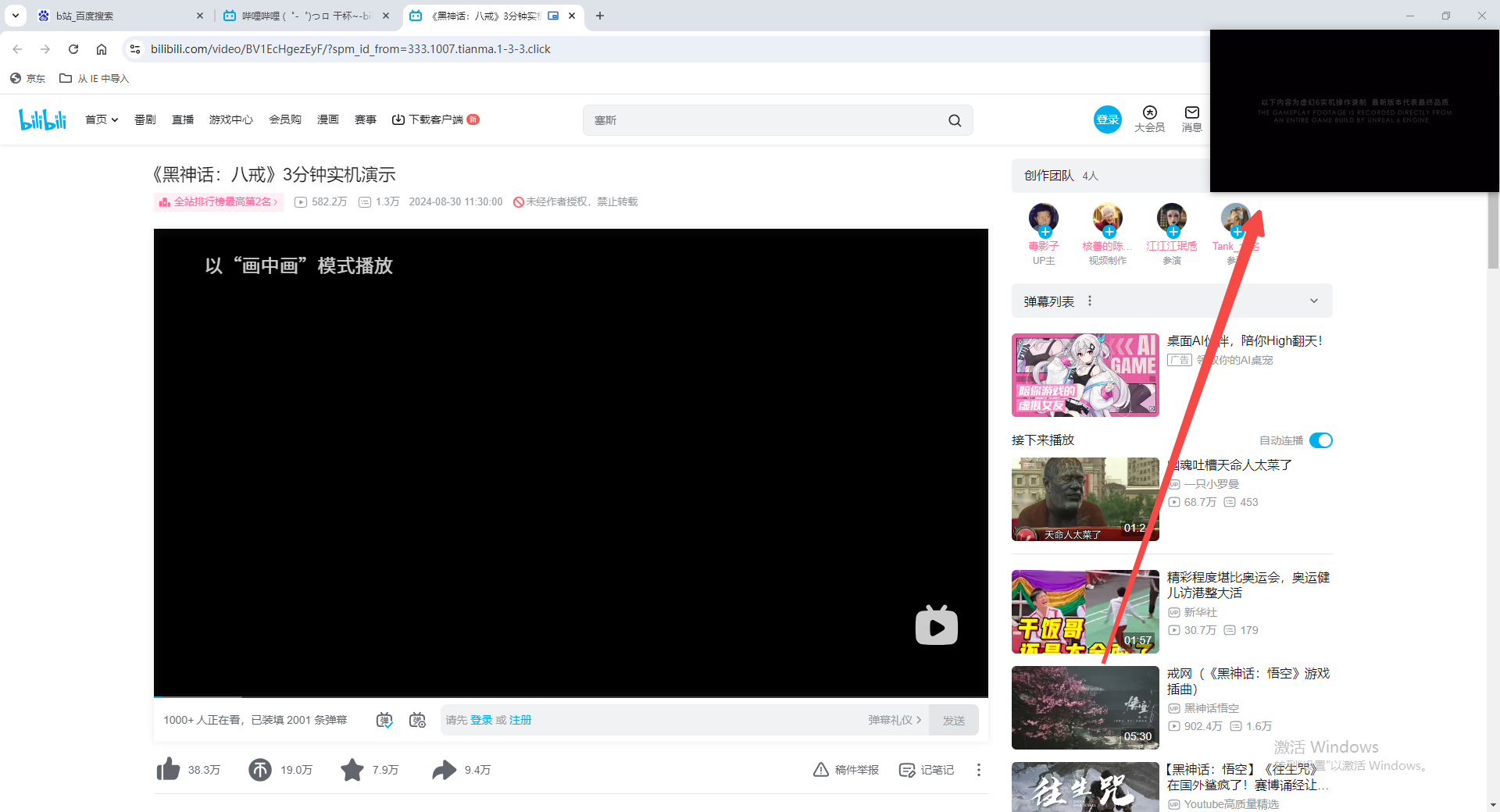Open the more options dots below video
Viewport: 1500px width, 812px height.
pos(978,770)
